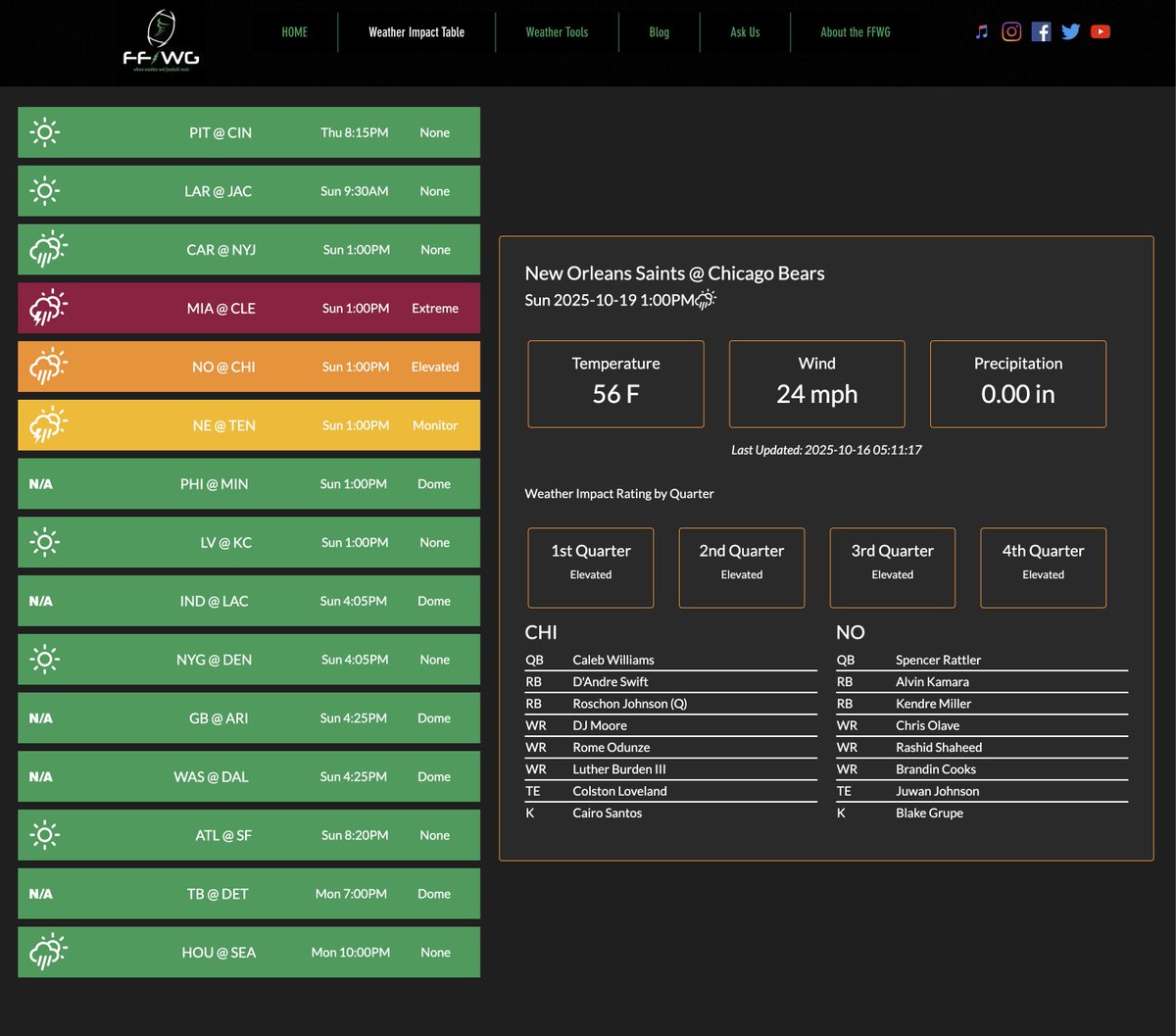Click rain cloud icon on CAR @ NYJ row

[x=48, y=250]
